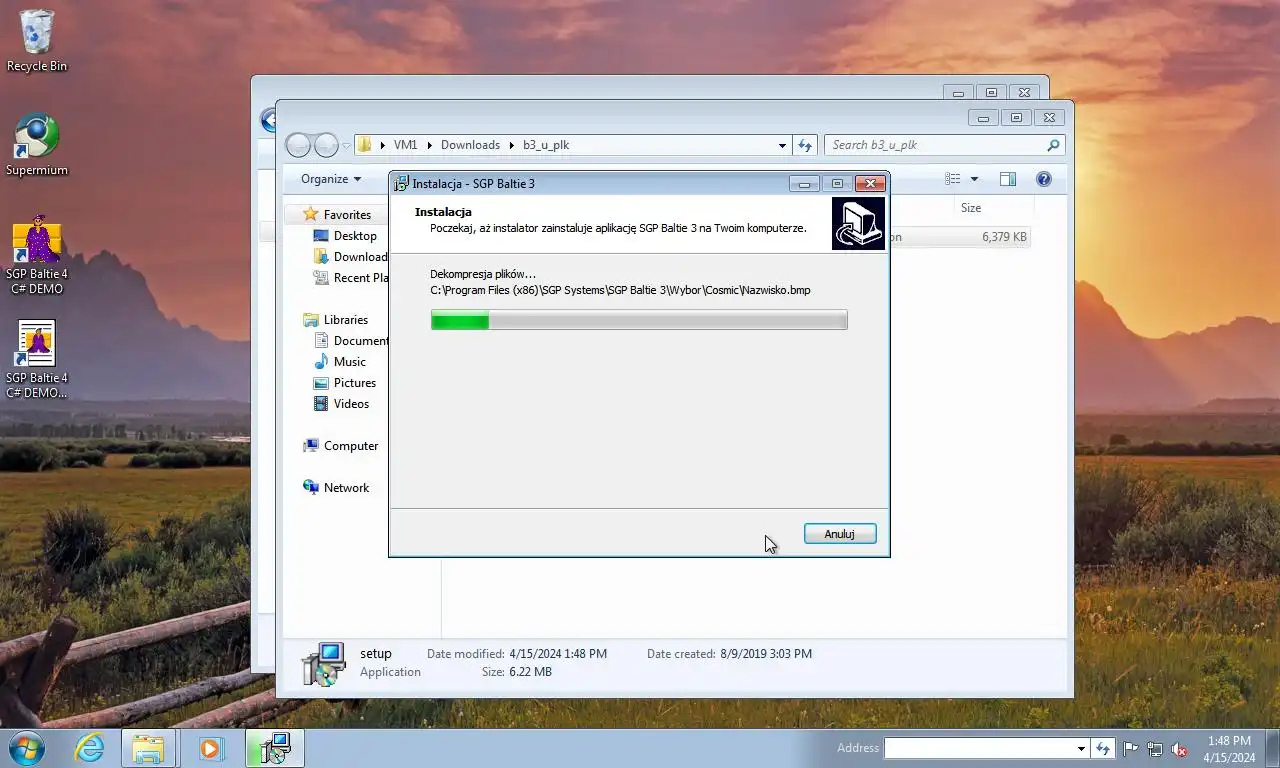Click the taskbar Address refresh button
Screen dimensions: 1280x768
[1103, 748]
